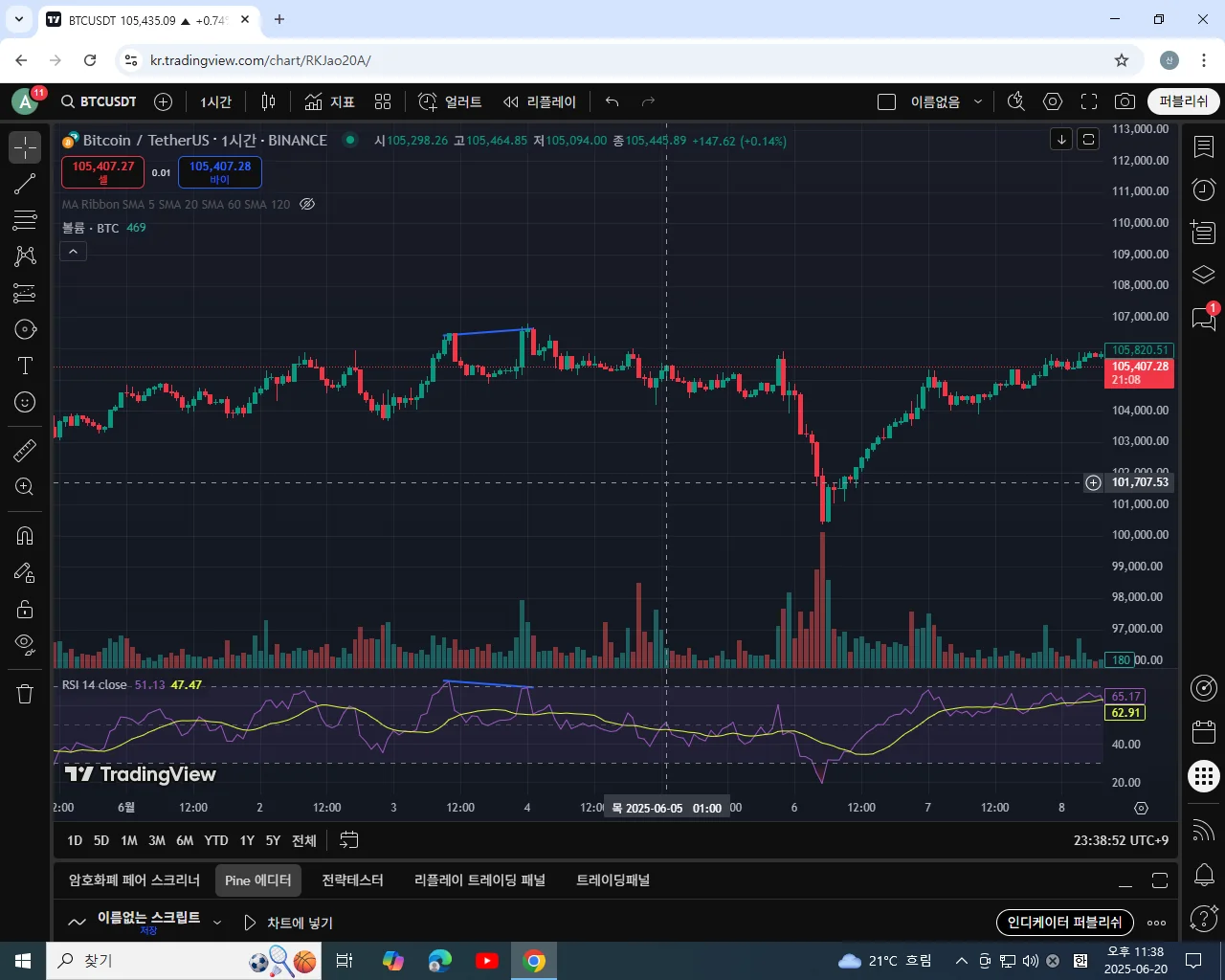Add the script with 차트에 넣기
The image size is (1225, 980).
tap(288, 923)
